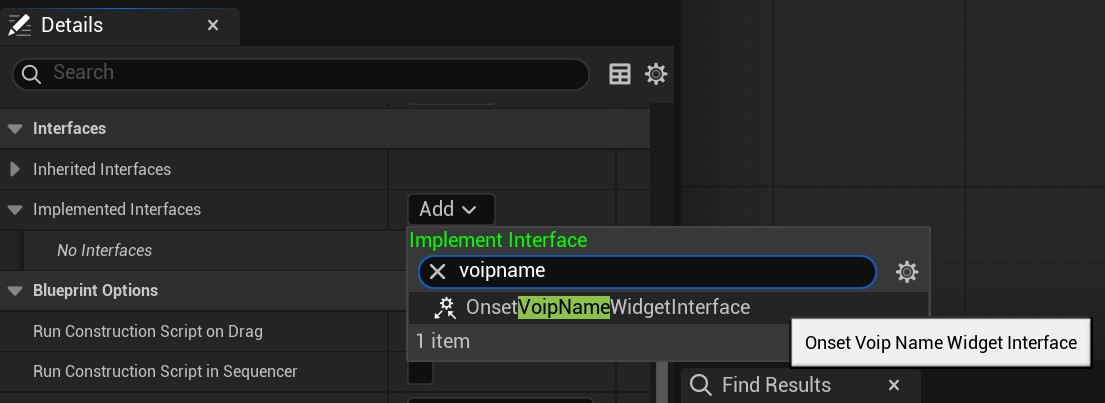Open the Implement Interface popup settings gear
1105x403 pixels.
[x=906, y=272]
